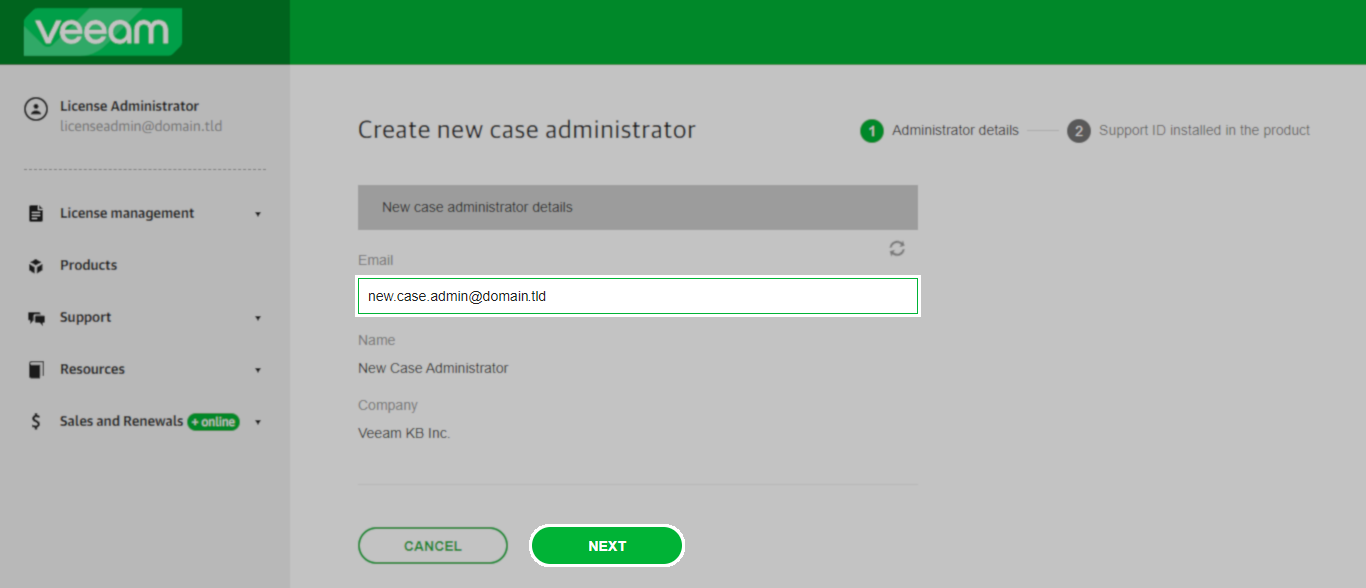The width and height of the screenshot is (1366, 588).
Task: Expand the License management arrow
Action: click(258, 214)
